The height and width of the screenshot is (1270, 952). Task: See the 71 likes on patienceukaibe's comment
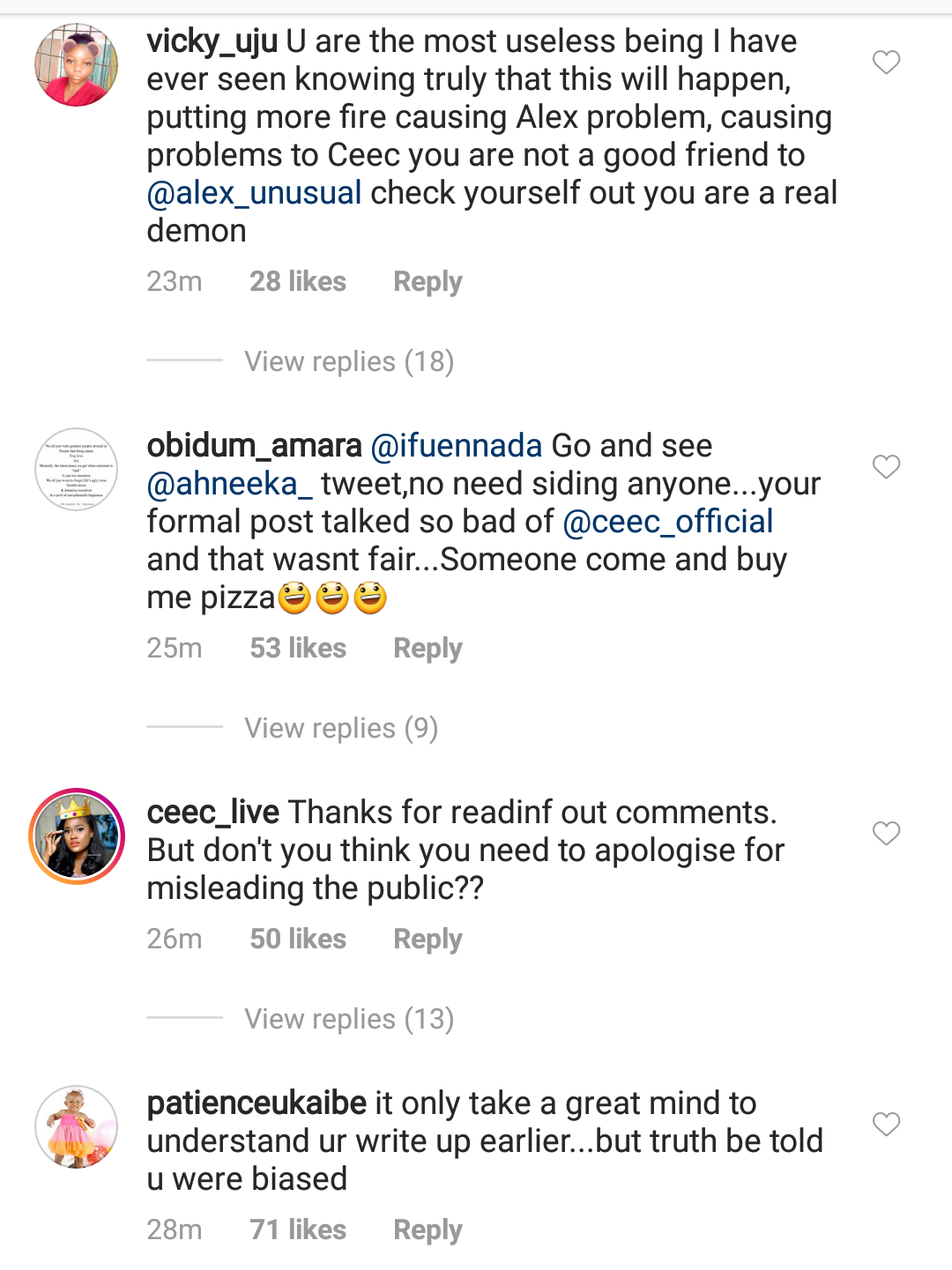[298, 1230]
